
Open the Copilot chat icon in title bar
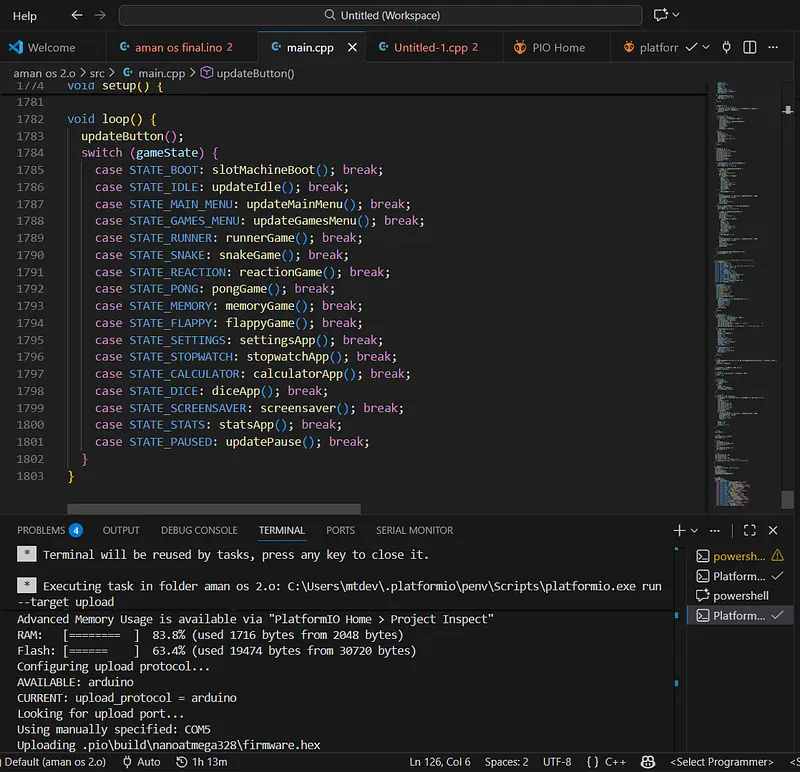click(x=660, y=15)
